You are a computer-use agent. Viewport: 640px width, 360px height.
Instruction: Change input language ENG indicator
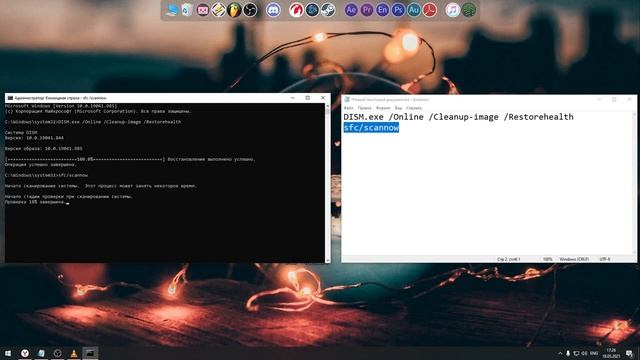(x=594, y=353)
